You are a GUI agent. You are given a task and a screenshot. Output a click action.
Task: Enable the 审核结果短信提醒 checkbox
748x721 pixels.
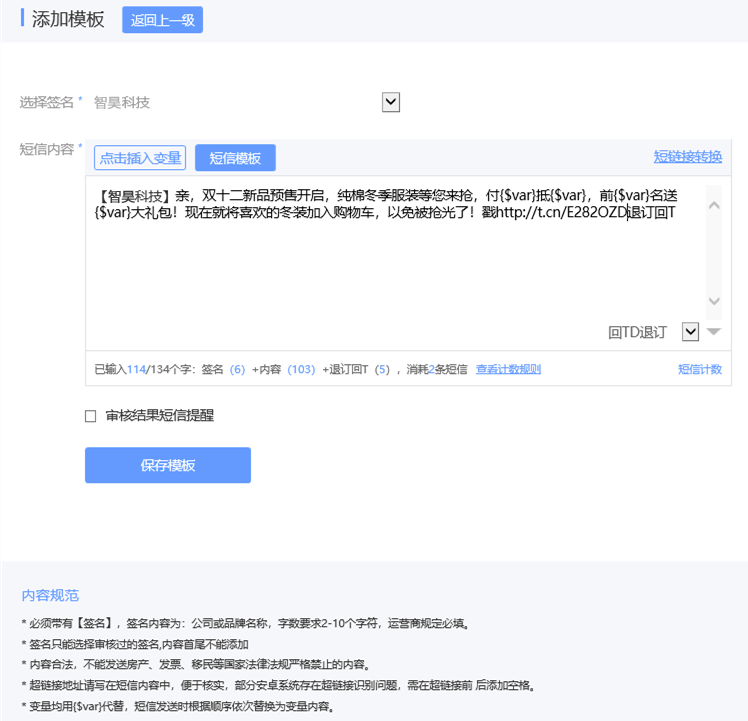tap(91, 416)
